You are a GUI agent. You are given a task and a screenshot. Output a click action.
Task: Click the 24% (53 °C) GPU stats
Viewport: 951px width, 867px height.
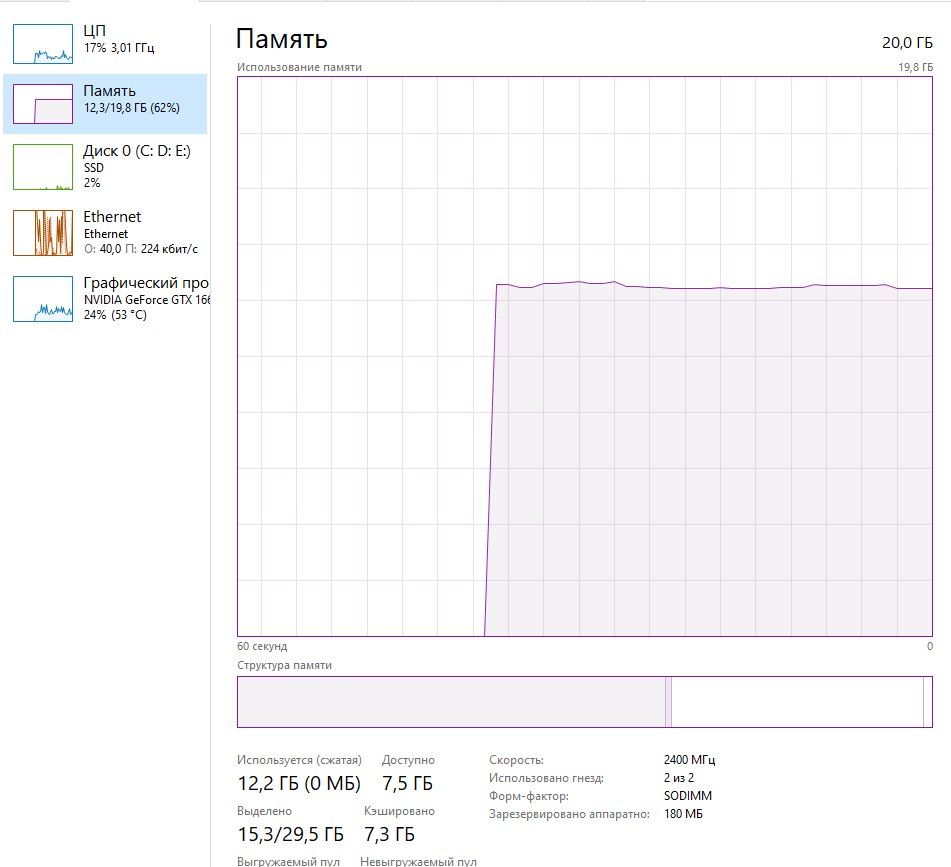115,315
